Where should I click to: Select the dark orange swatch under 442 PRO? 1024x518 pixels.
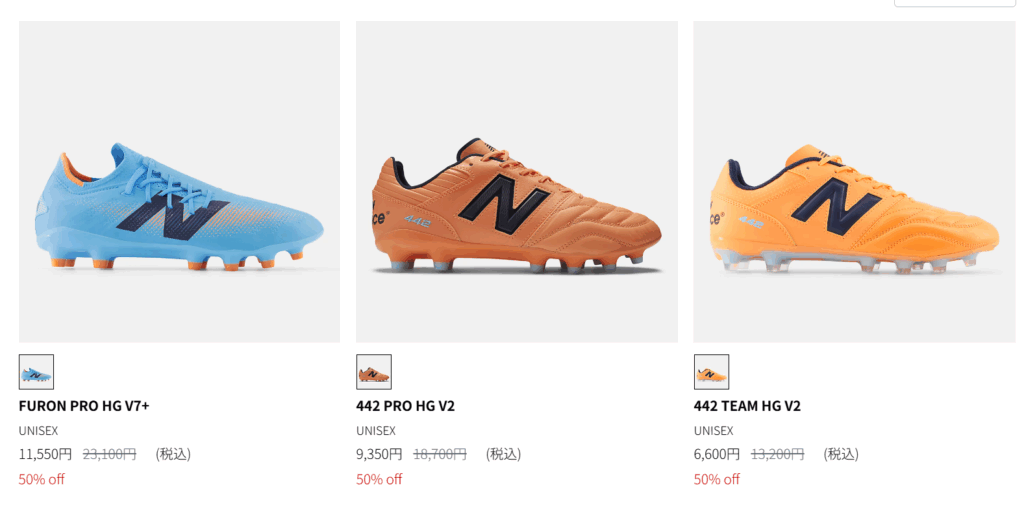(x=374, y=372)
